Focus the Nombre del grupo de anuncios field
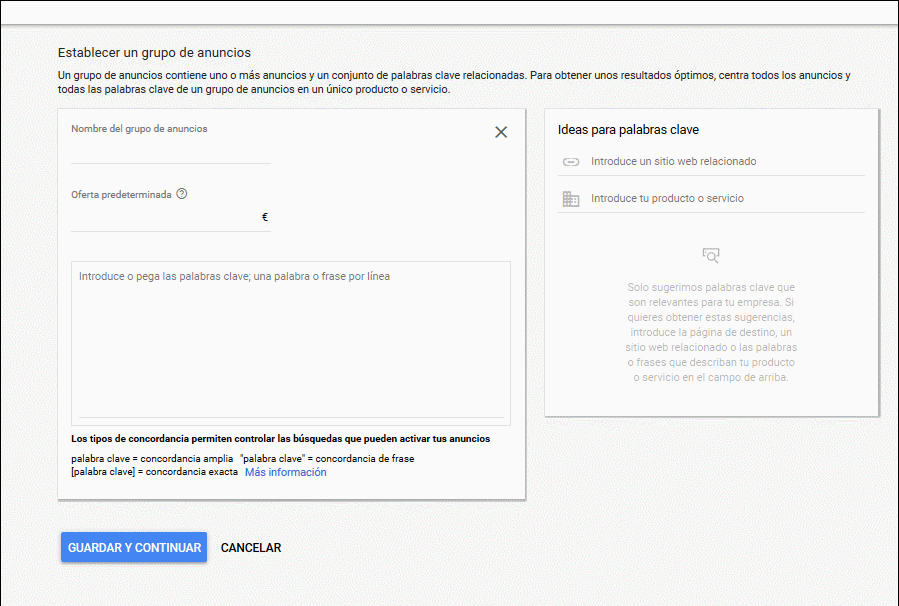Image resolution: width=899 pixels, height=606 pixels. coord(171,151)
